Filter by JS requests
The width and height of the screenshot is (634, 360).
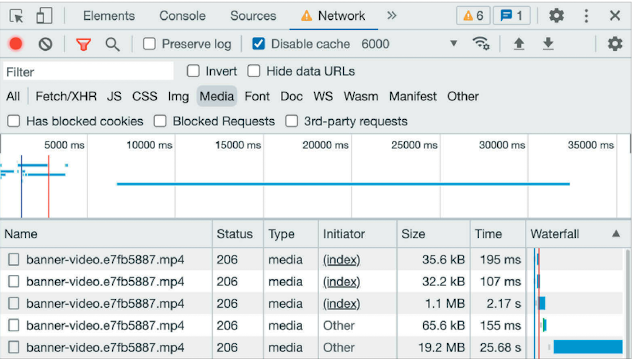pos(114,96)
